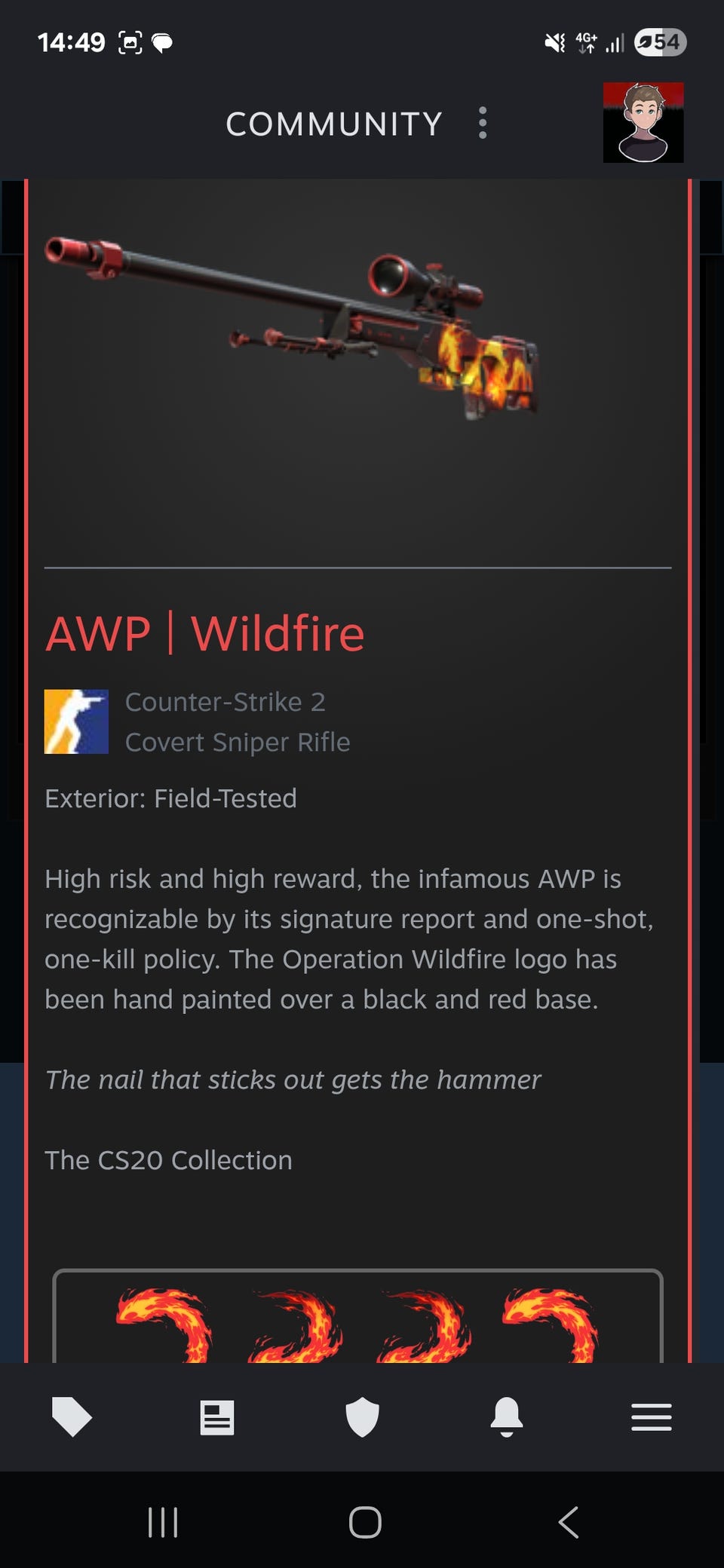The height and width of the screenshot is (1568, 724).
Task: Click the Counter-Strike 2 game icon
Action: coord(76,721)
